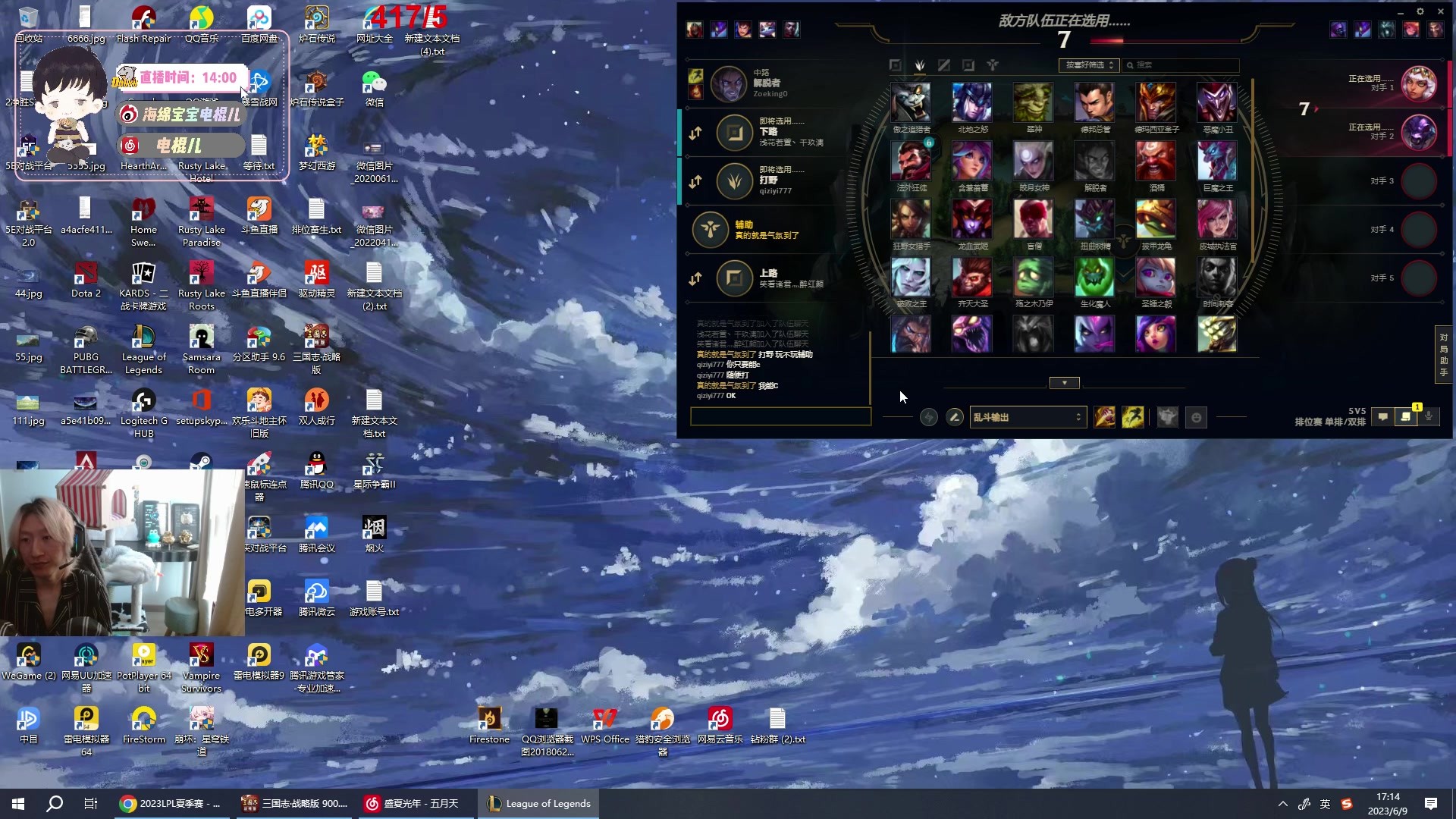
Task: Pick champion 恶魔小丑
Action: [1217, 102]
